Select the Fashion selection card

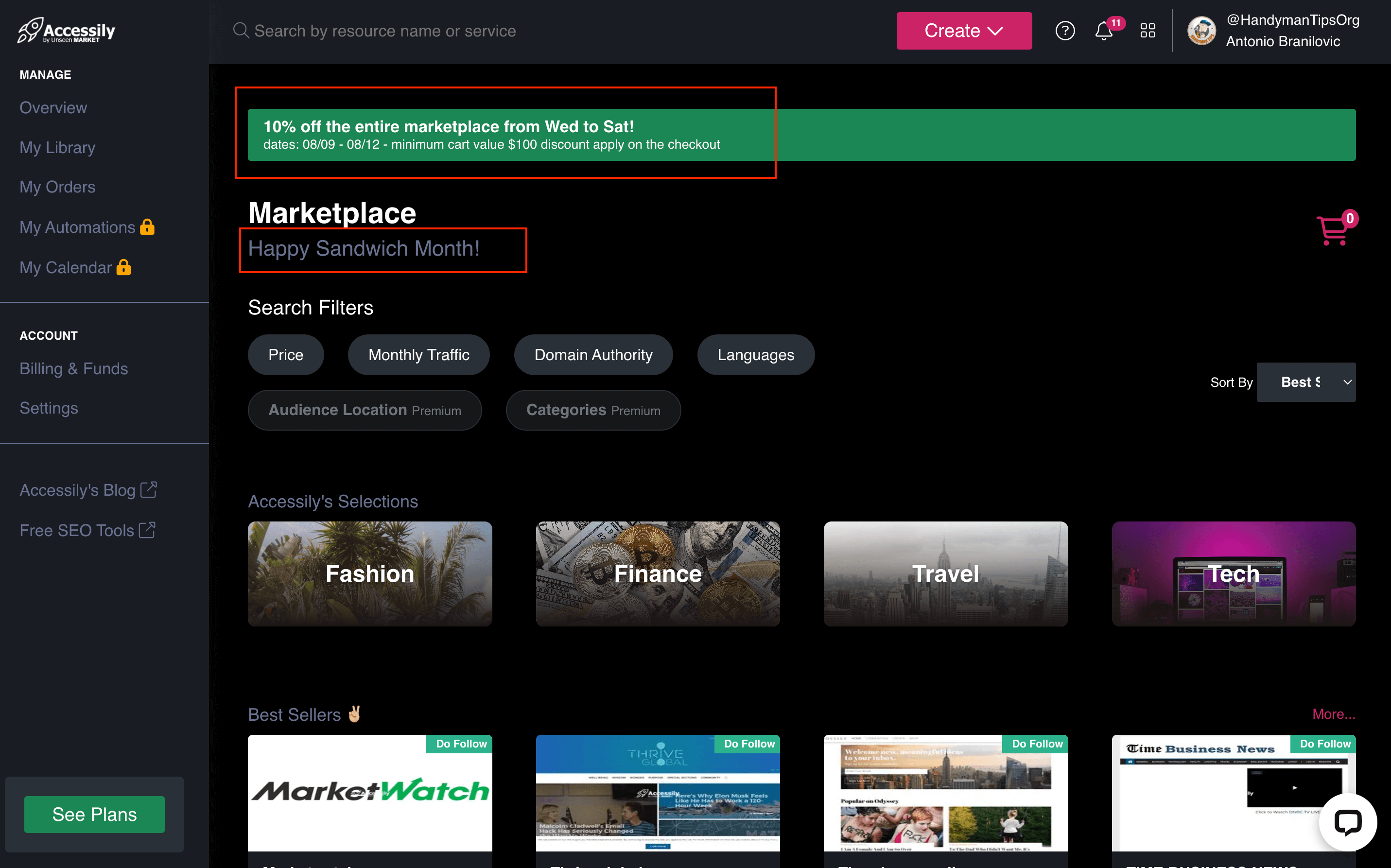(x=370, y=573)
